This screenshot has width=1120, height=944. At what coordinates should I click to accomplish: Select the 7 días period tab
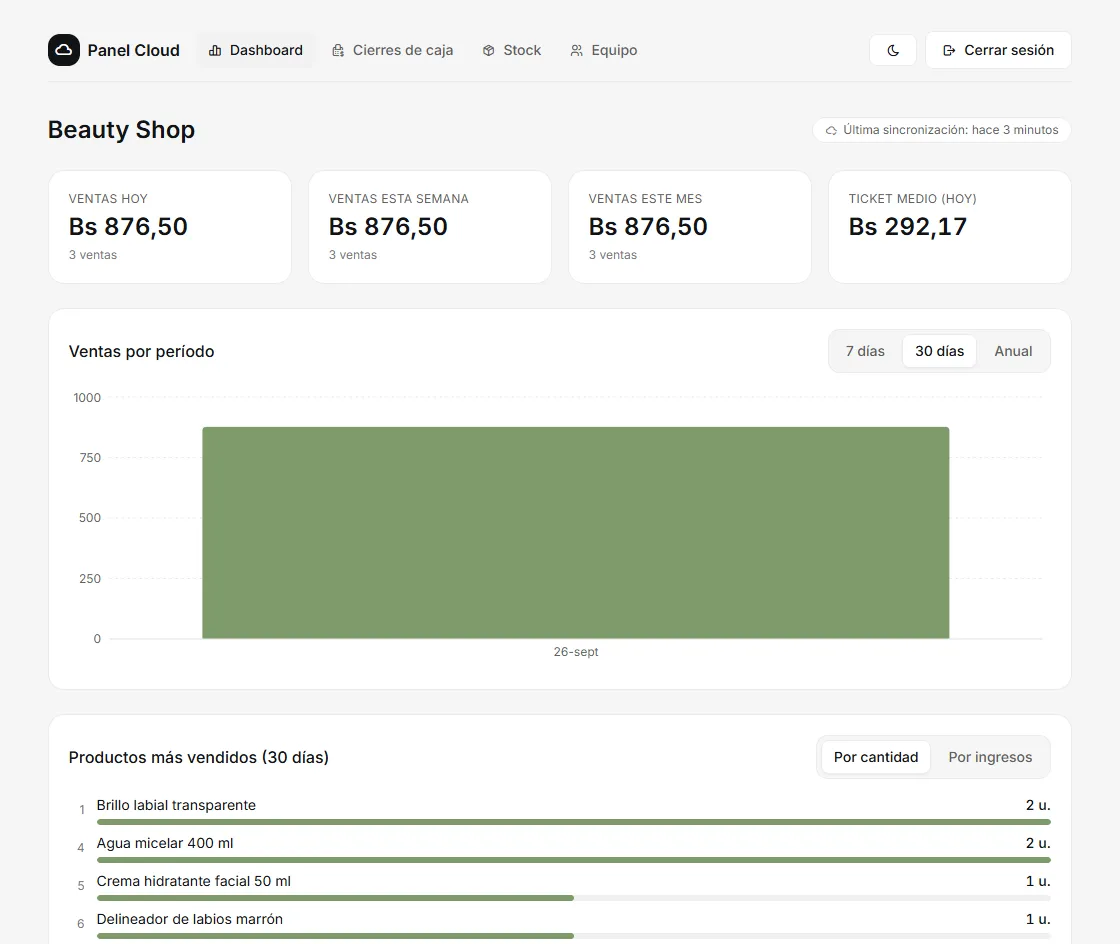pos(865,351)
